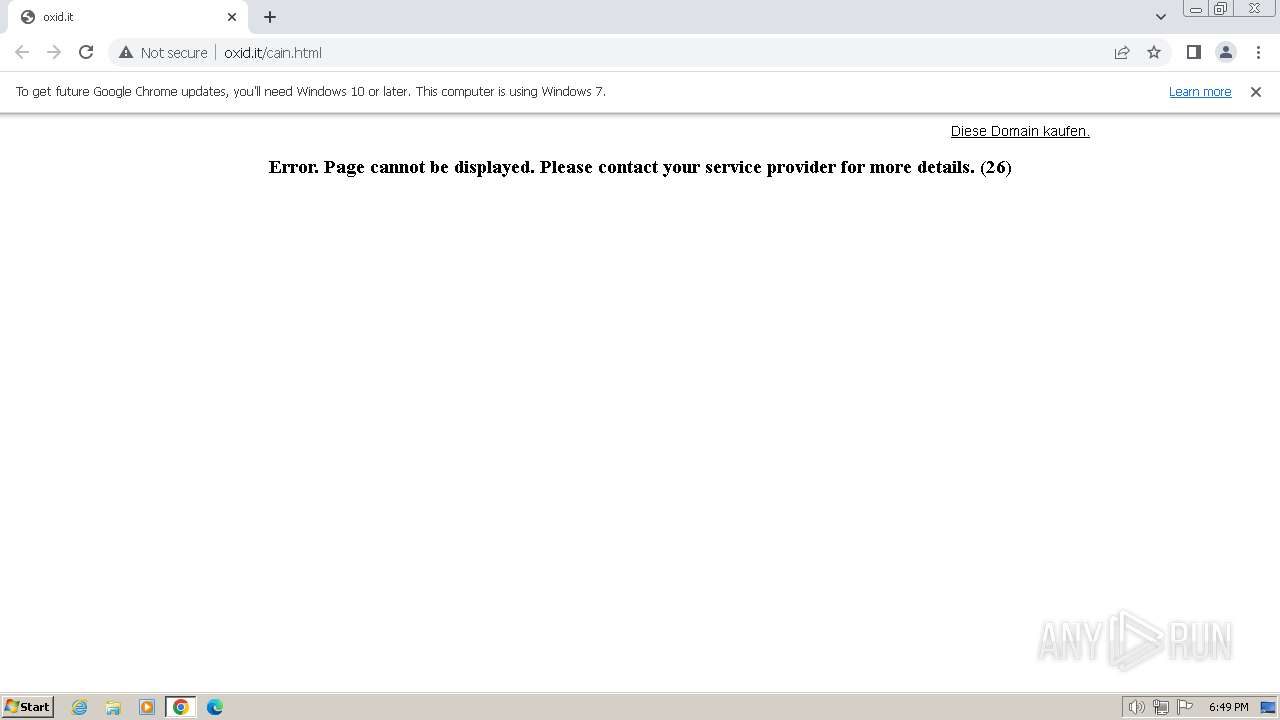Open the Not secure site information
The image size is (1280, 720).
pos(163,52)
